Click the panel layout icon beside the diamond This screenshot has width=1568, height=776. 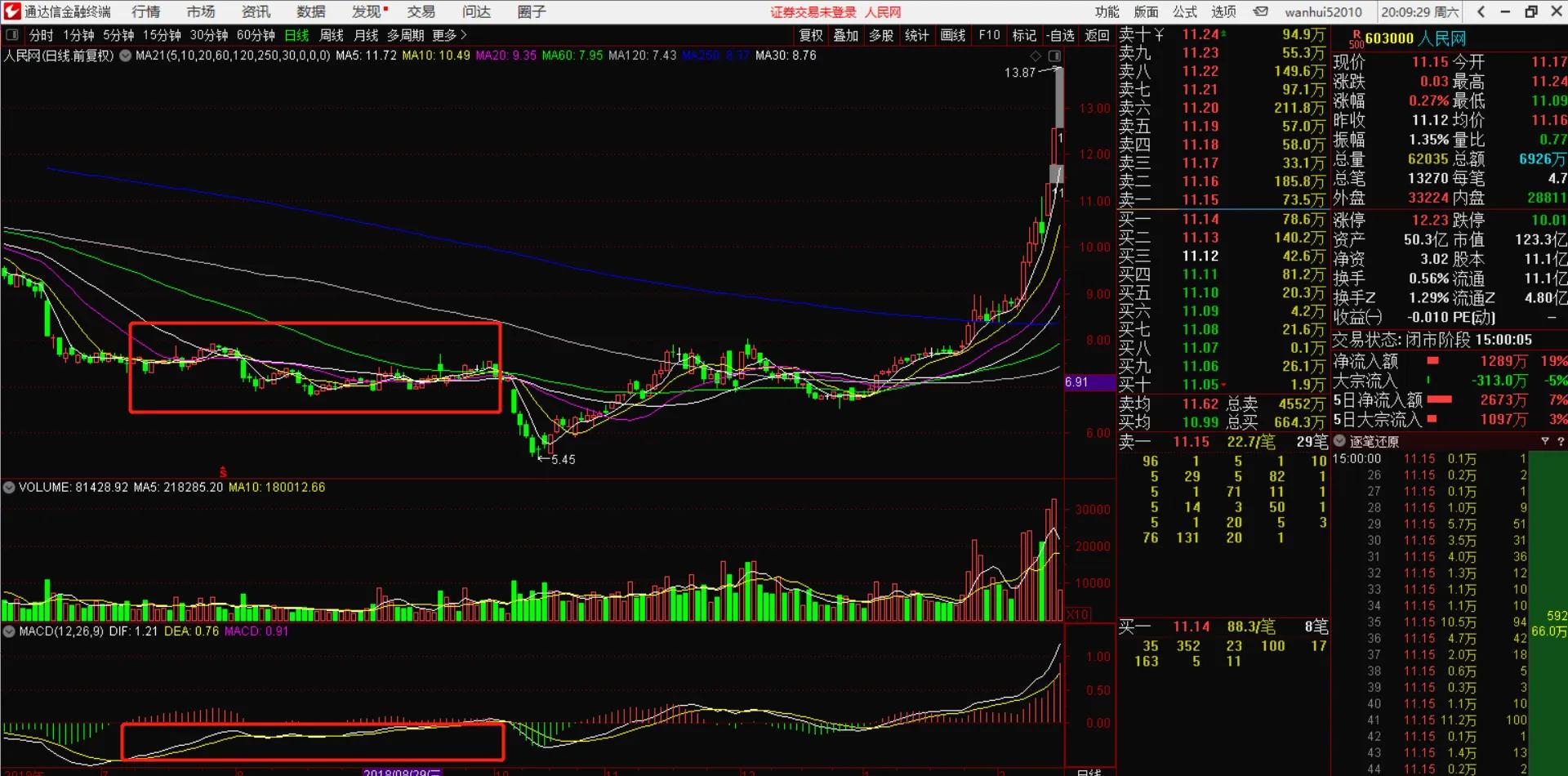1054,56
